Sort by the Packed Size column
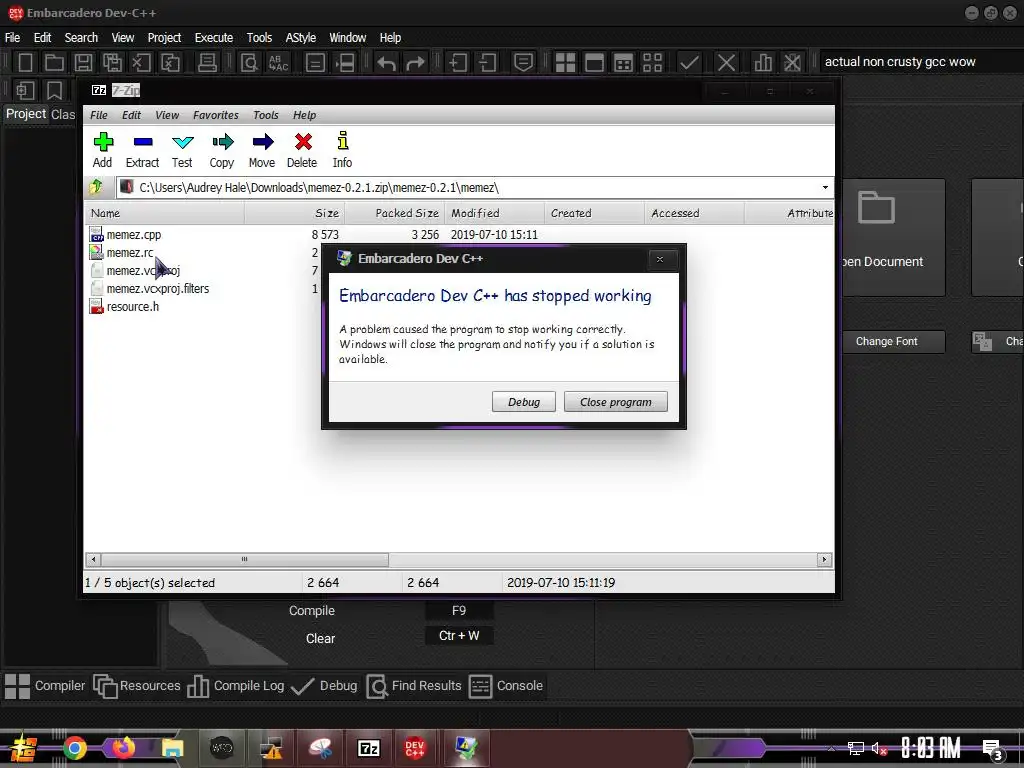This screenshot has height=768, width=1024. 394,213
